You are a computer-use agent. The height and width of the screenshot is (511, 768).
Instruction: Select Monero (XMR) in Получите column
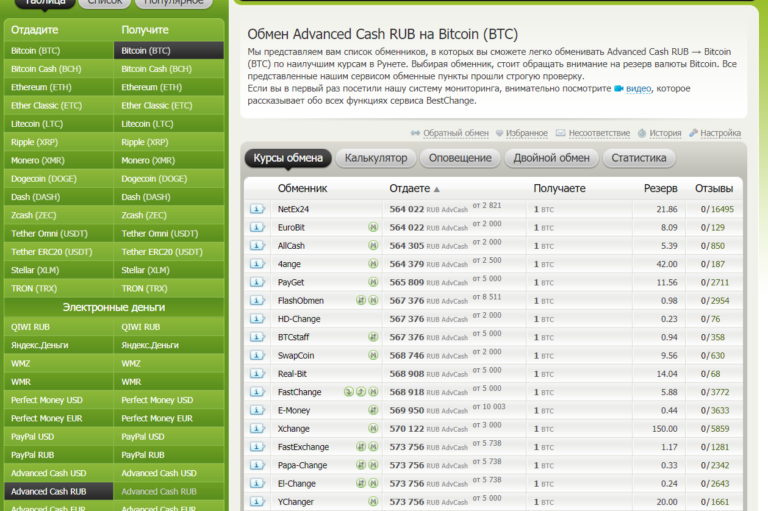[169, 161]
